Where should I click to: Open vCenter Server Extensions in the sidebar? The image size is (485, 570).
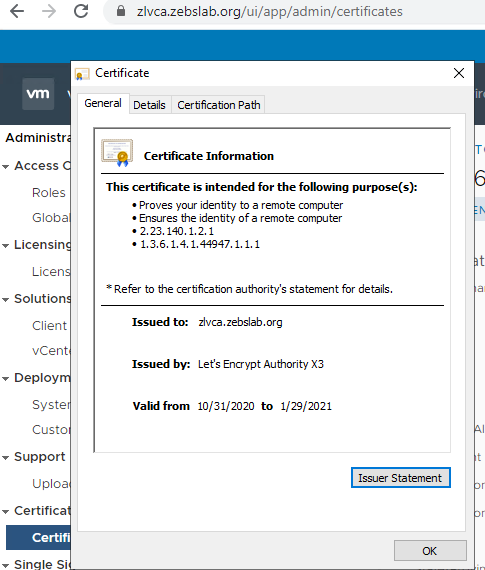pos(51,350)
